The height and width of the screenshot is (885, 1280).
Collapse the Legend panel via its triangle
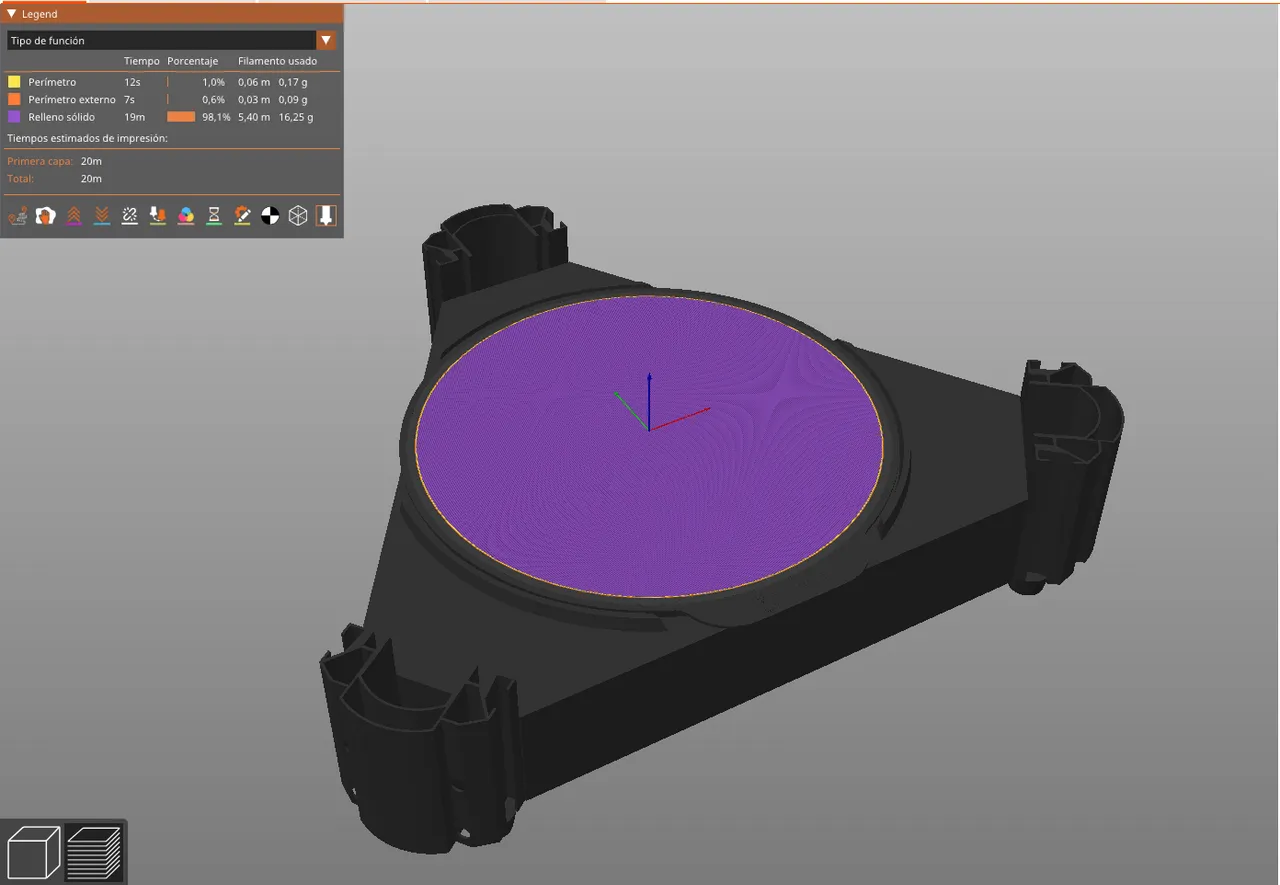[10, 13]
